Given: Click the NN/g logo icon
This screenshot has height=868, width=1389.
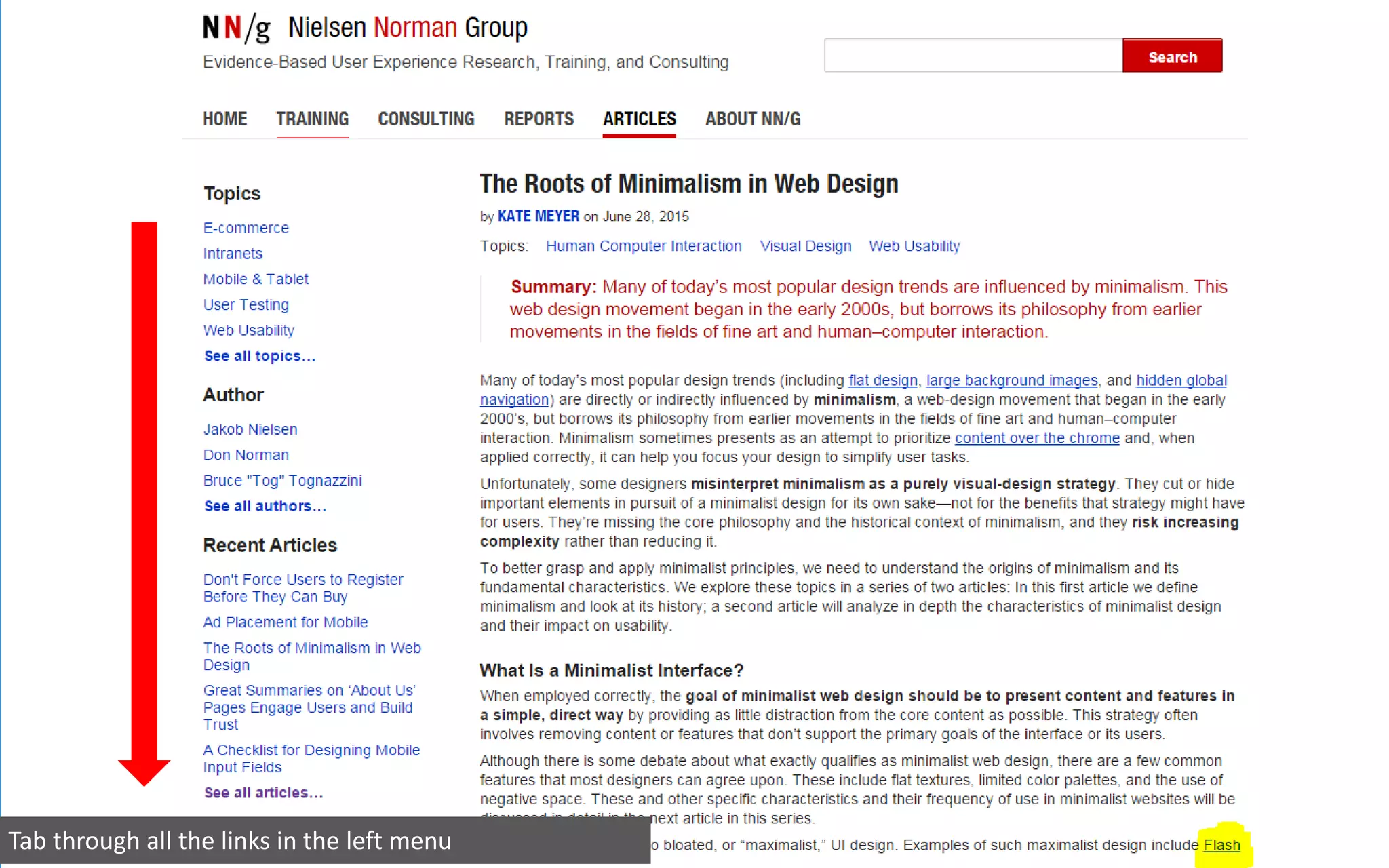Looking at the screenshot, I should coord(236,28).
